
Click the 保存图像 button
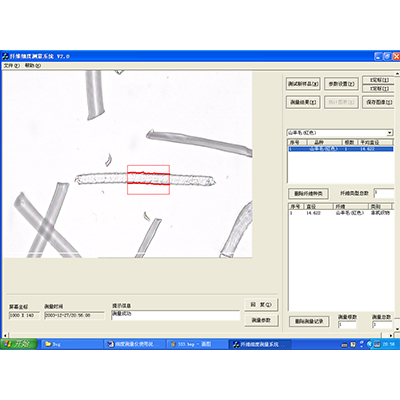click(379, 102)
